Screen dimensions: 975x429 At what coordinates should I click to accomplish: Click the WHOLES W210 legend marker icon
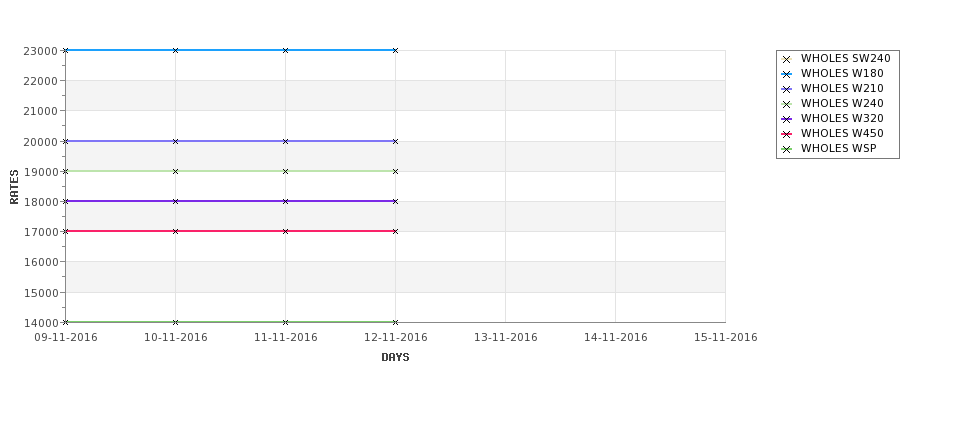point(786,90)
